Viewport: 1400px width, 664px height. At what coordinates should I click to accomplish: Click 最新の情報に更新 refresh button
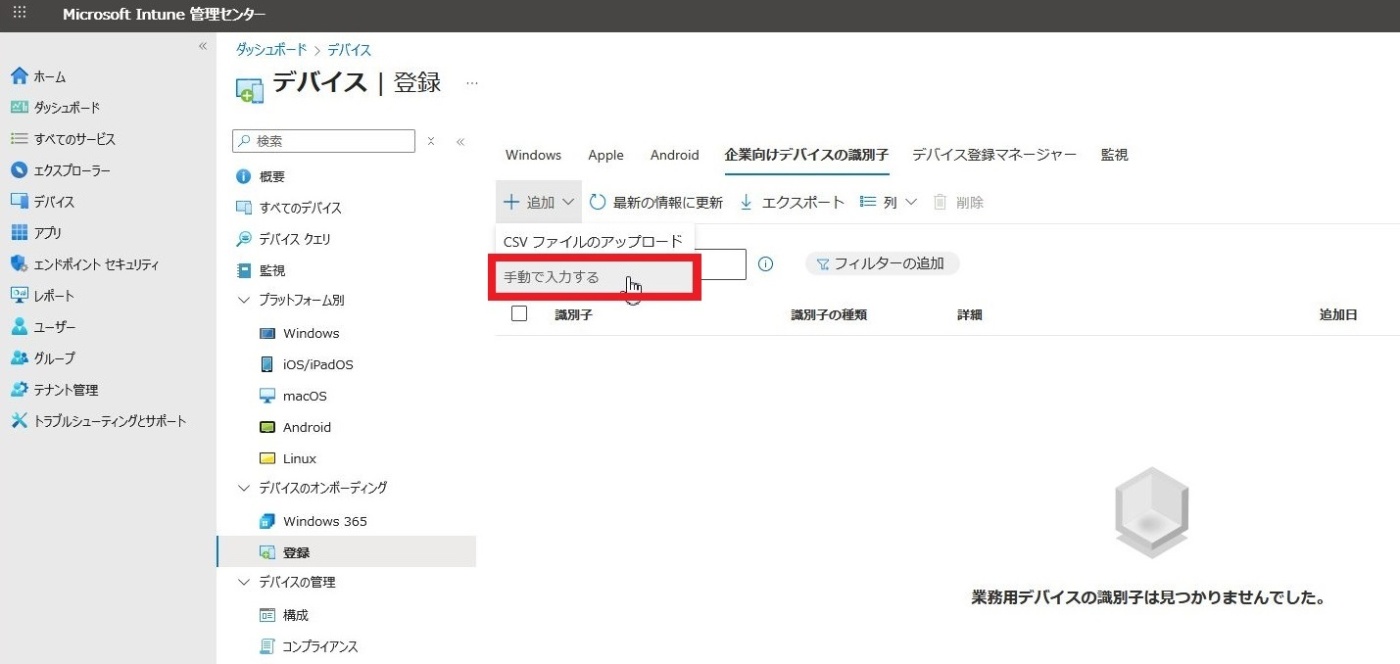656,202
